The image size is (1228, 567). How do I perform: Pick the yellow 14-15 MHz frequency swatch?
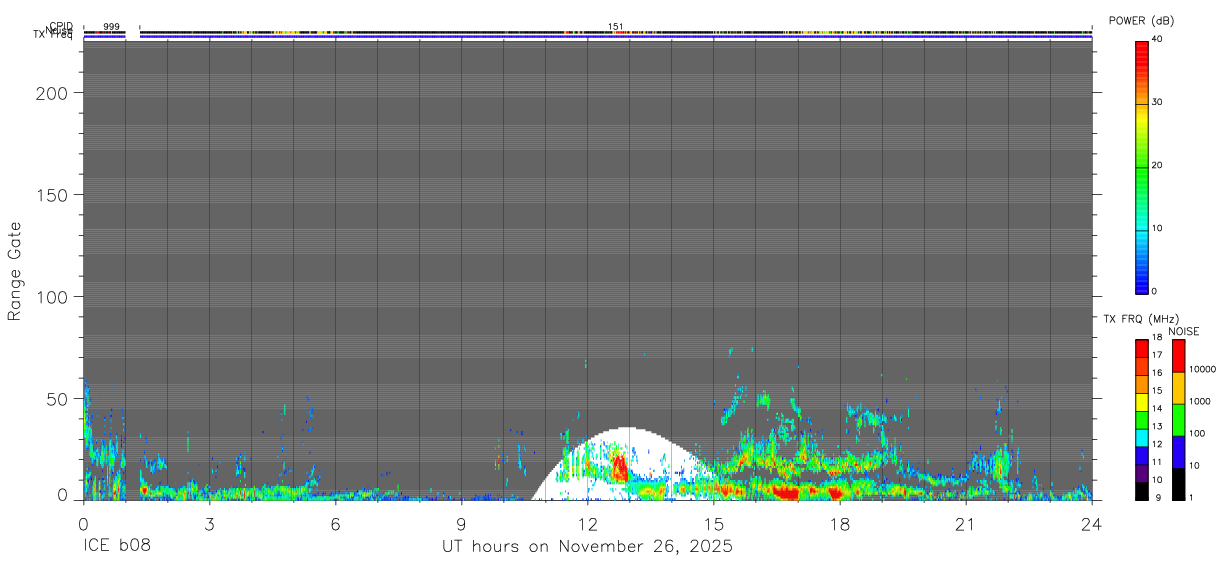click(x=1142, y=402)
